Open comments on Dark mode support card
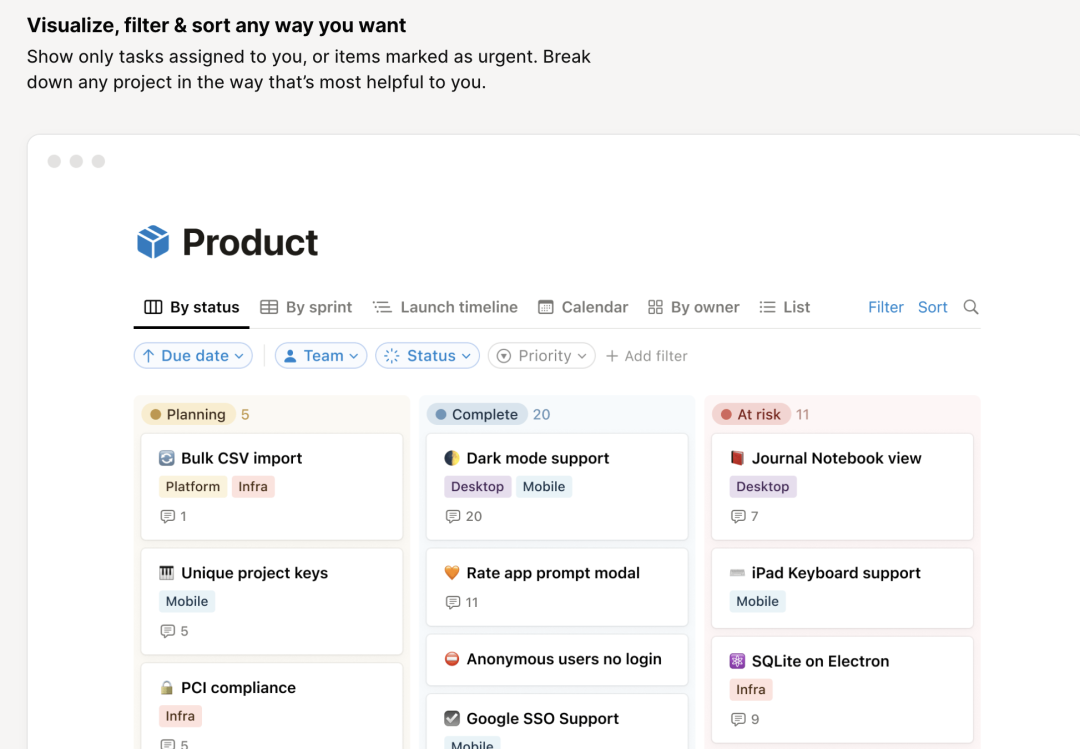 pos(464,516)
